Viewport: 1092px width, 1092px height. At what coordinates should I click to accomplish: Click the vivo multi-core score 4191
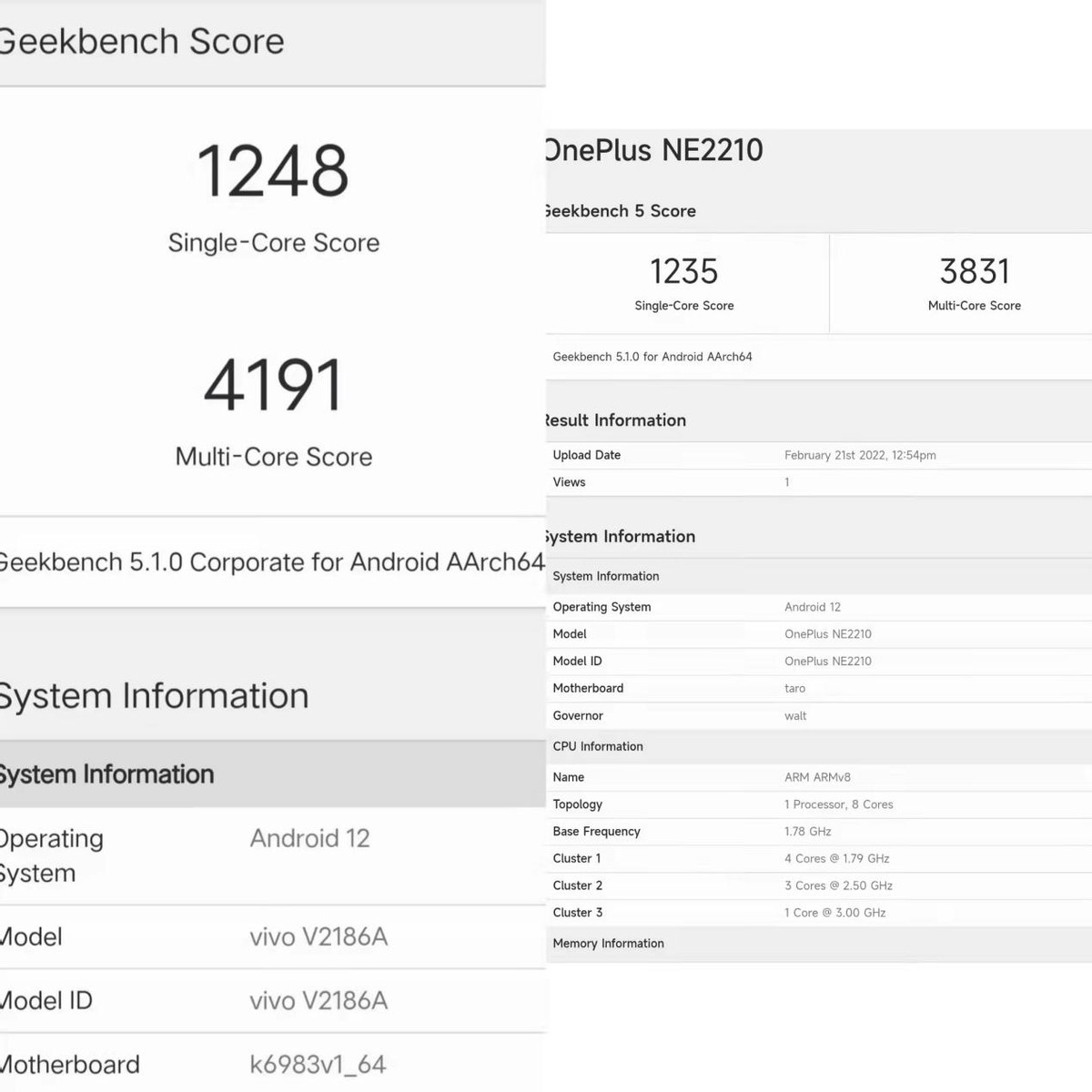point(273,385)
